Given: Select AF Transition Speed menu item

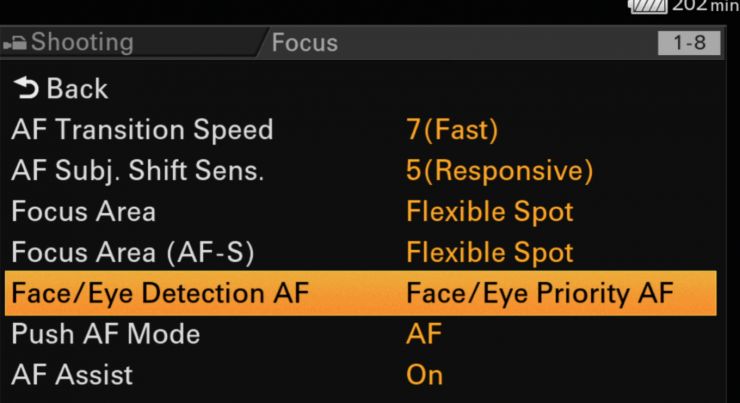Looking at the screenshot, I should pyautogui.click(x=142, y=130).
